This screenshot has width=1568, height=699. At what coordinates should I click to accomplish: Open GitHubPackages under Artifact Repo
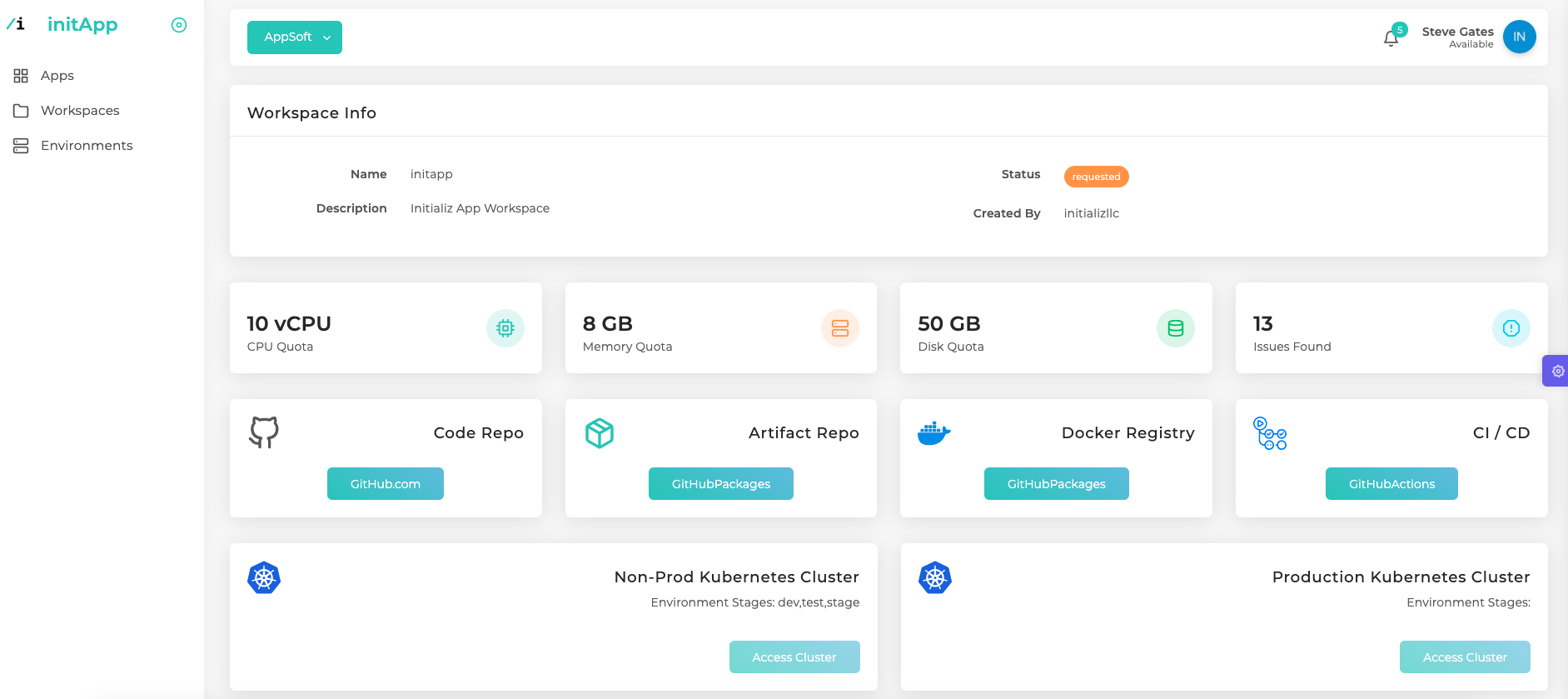click(x=721, y=484)
